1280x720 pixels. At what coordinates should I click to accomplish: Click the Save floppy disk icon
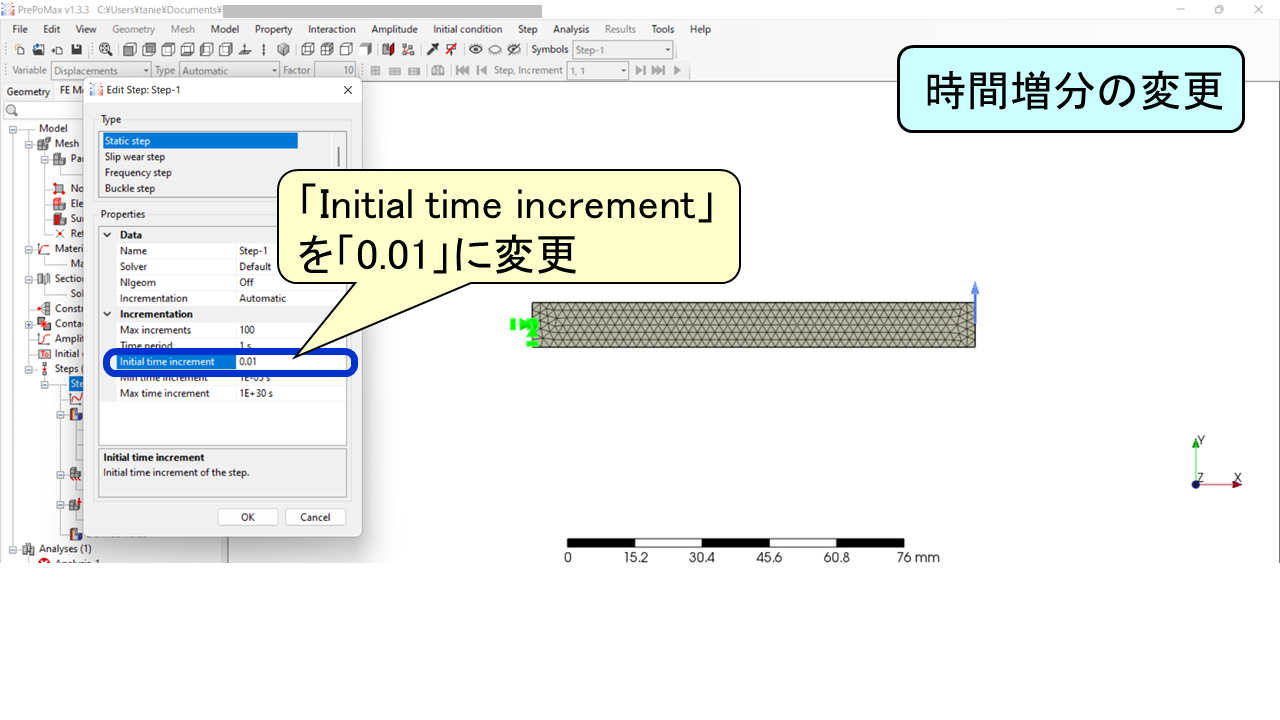(x=76, y=49)
